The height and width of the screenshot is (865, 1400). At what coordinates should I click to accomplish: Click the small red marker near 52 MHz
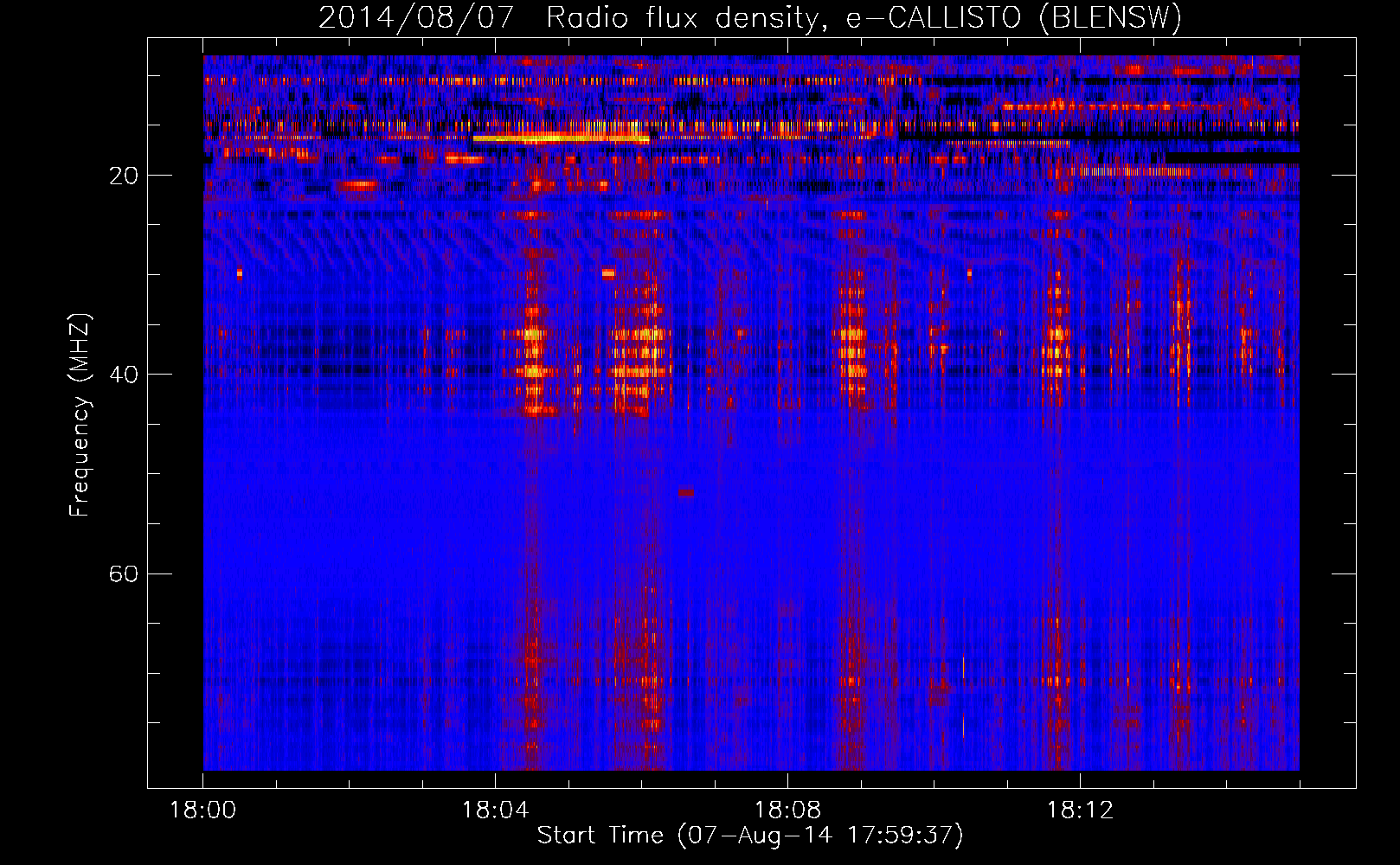pos(685,493)
